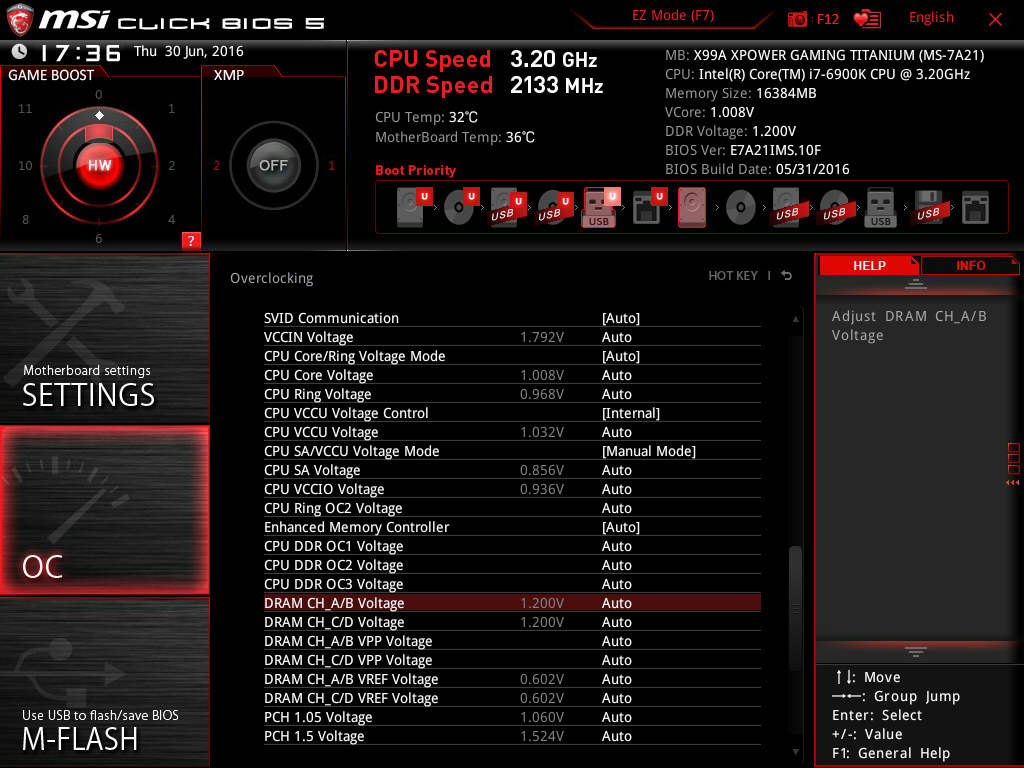Select the DRAM CH_C/D Voltage row label
Viewport: 1024px width, 768px height.
334,622
